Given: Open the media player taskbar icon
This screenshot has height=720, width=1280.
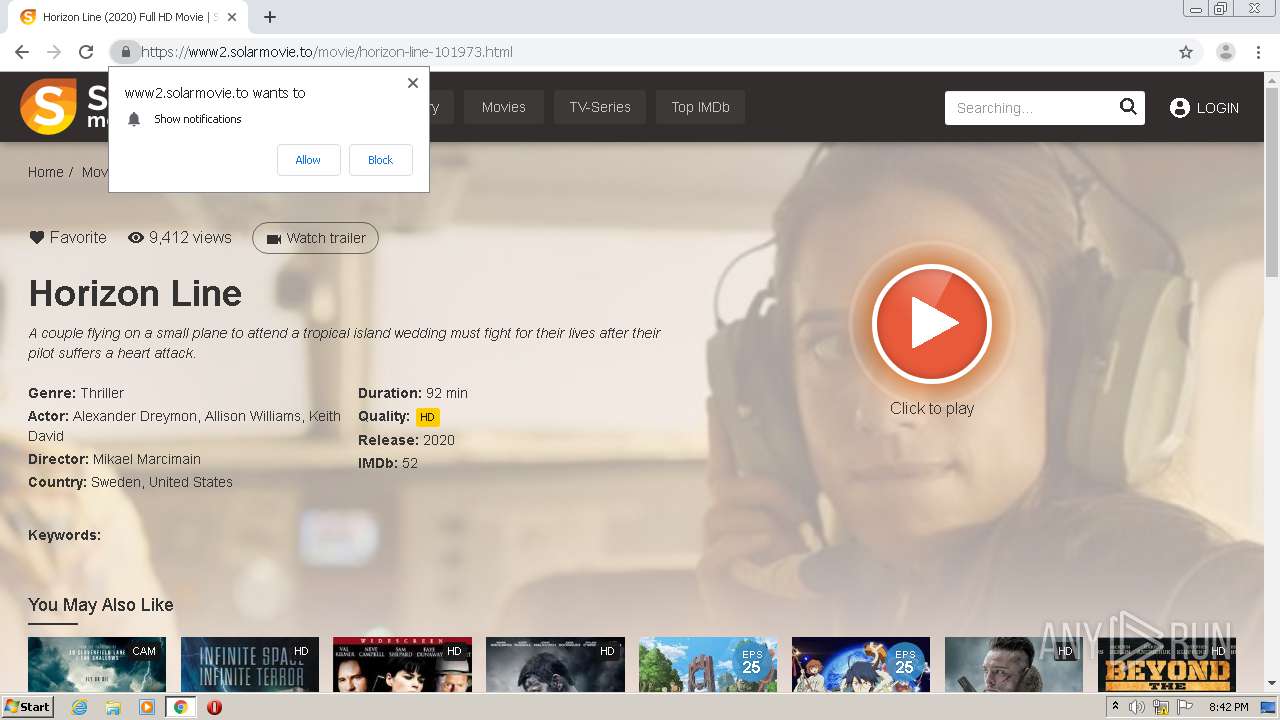Looking at the screenshot, I should click(x=147, y=707).
